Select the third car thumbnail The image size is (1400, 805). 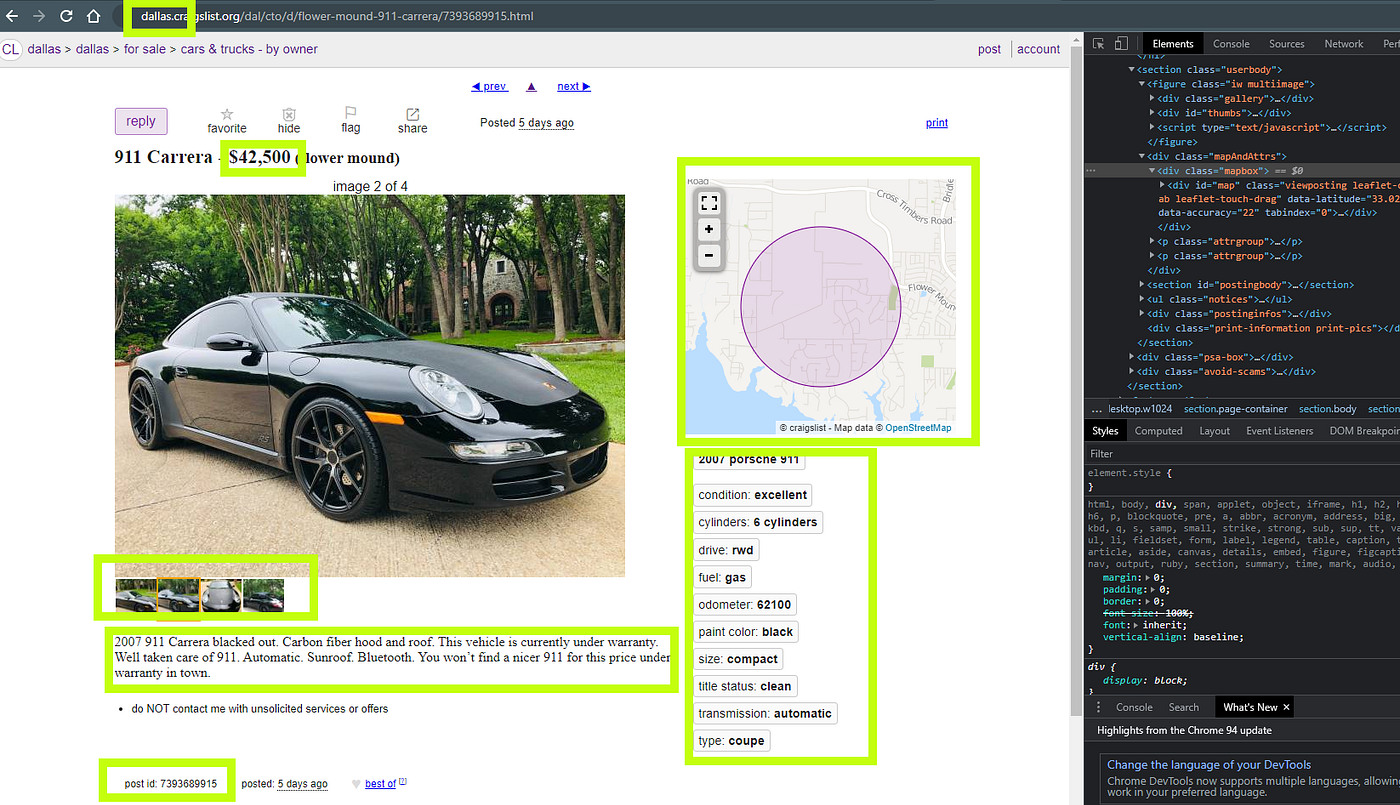(221, 595)
